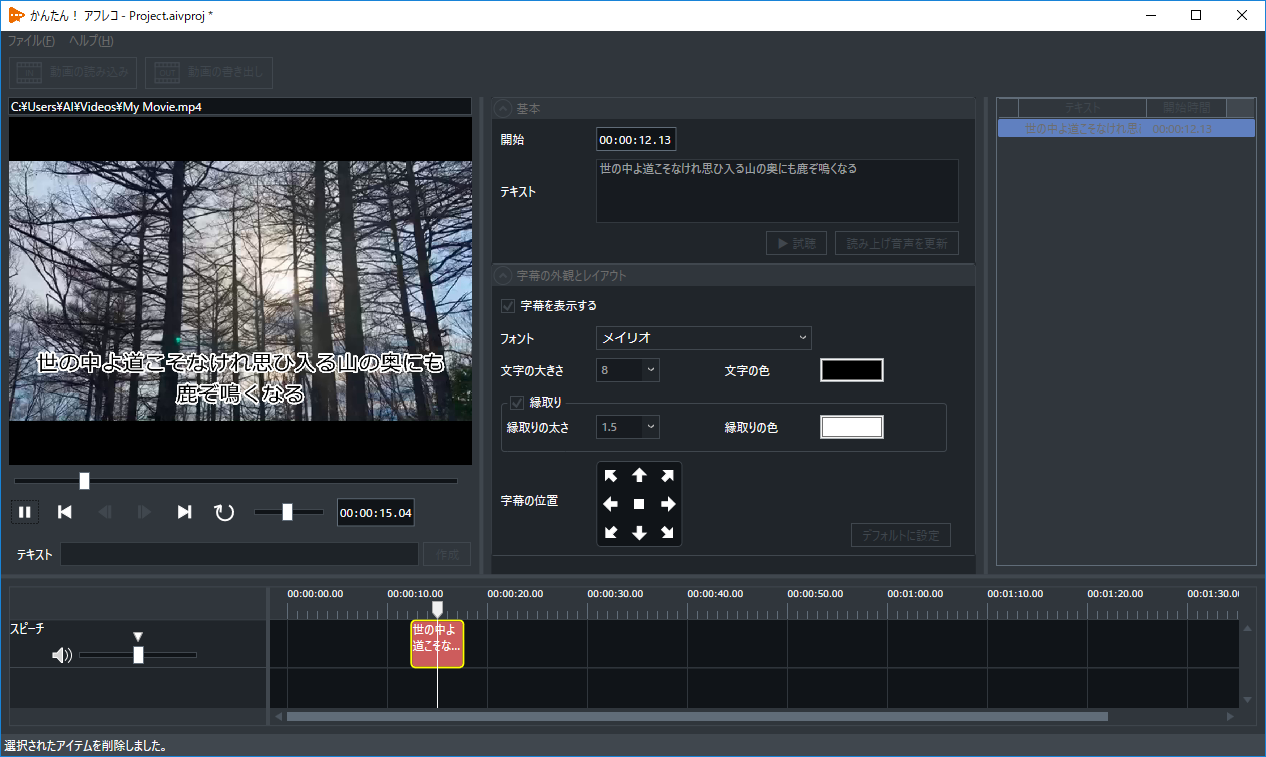Screen dimensions: 1266x757
Task: Open the 文字の色 black color swatch
Action: coord(852,370)
